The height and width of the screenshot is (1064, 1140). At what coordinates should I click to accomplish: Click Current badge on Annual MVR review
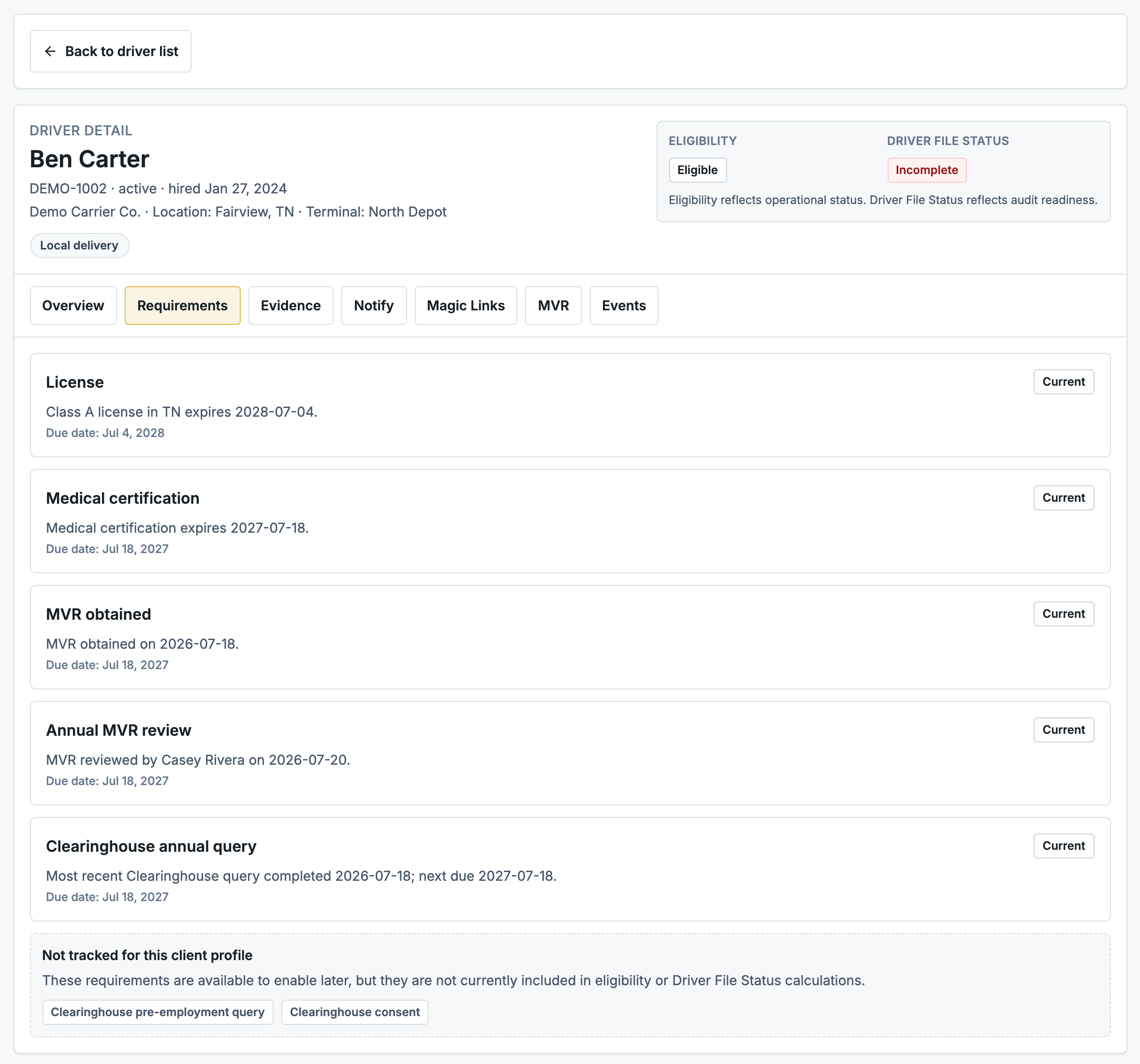pos(1064,730)
